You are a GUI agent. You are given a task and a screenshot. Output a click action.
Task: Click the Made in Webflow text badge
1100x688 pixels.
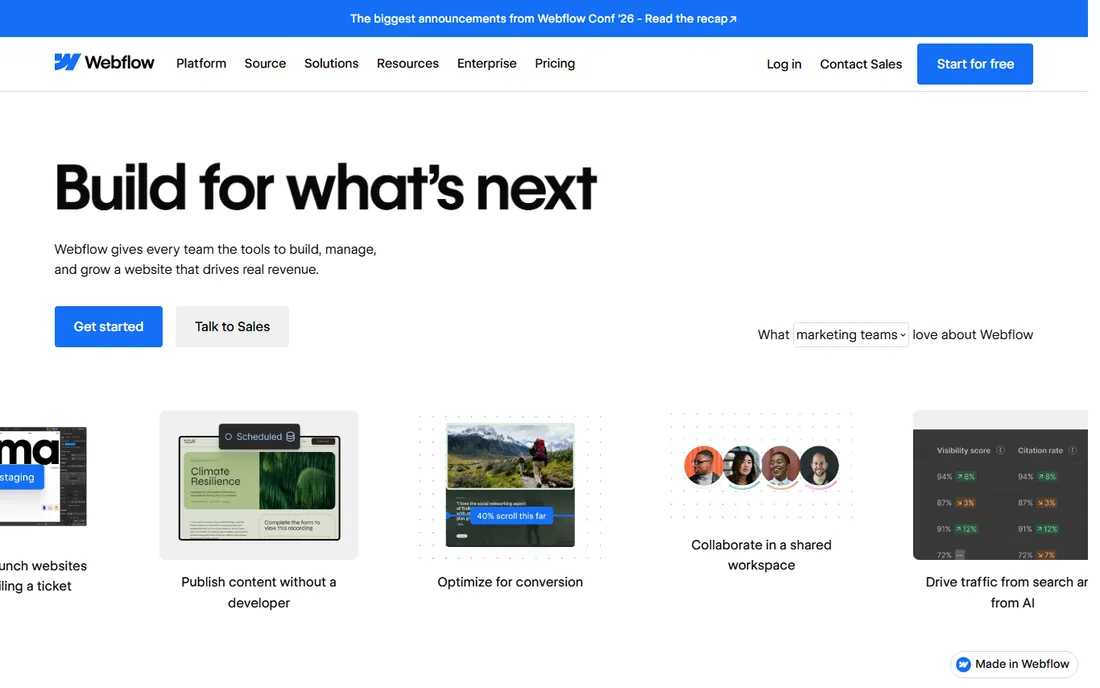click(1014, 664)
